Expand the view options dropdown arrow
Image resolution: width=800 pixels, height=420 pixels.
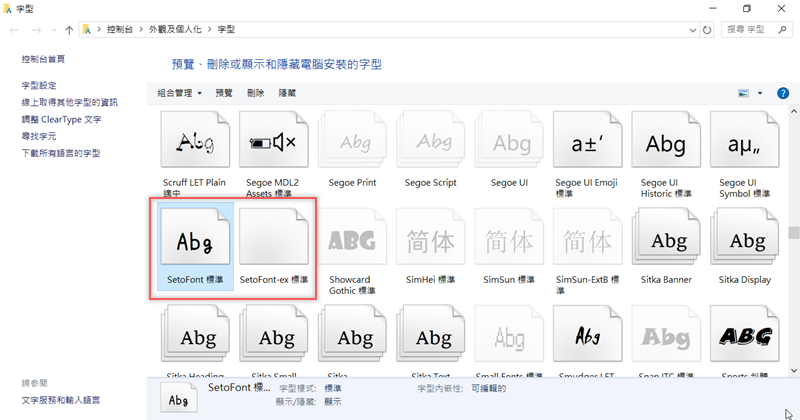[760, 93]
